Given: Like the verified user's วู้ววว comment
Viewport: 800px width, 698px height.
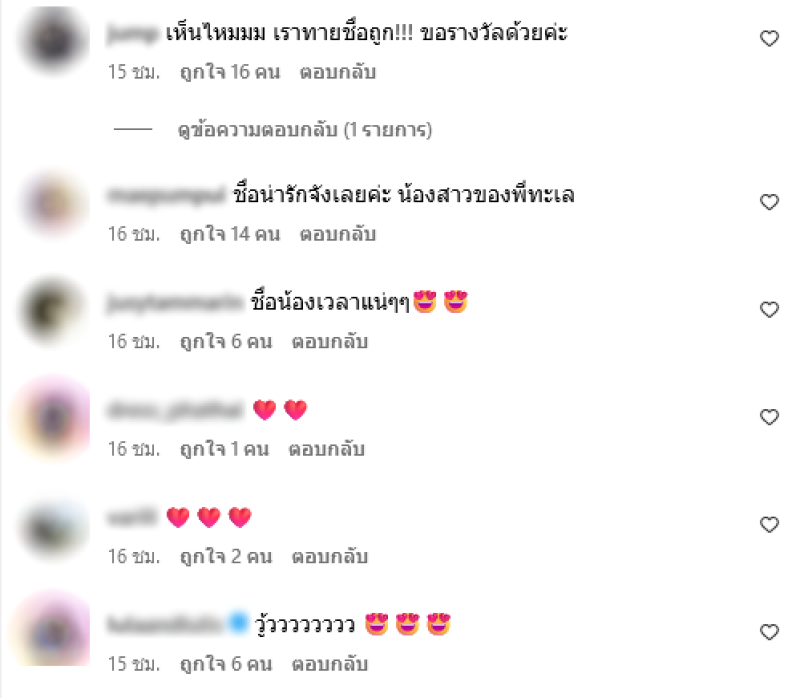Looking at the screenshot, I should pyautogui.click(x=769, y=632).
